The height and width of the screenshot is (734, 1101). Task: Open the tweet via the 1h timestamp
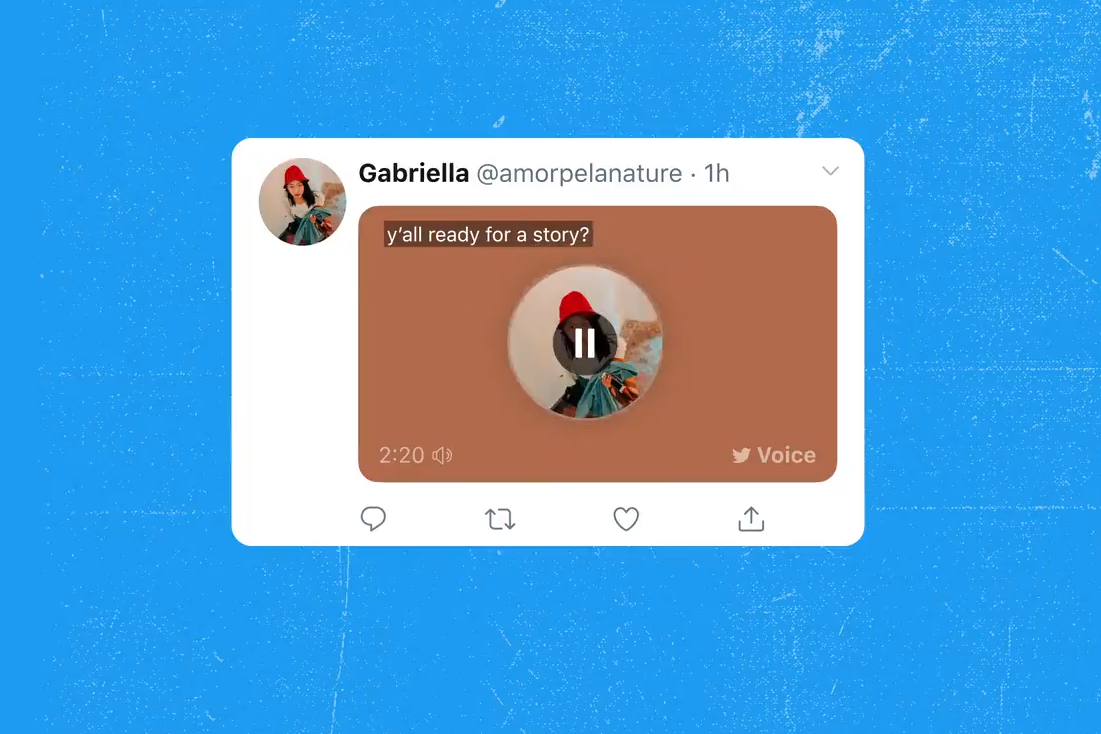click(x=716, y=173)
